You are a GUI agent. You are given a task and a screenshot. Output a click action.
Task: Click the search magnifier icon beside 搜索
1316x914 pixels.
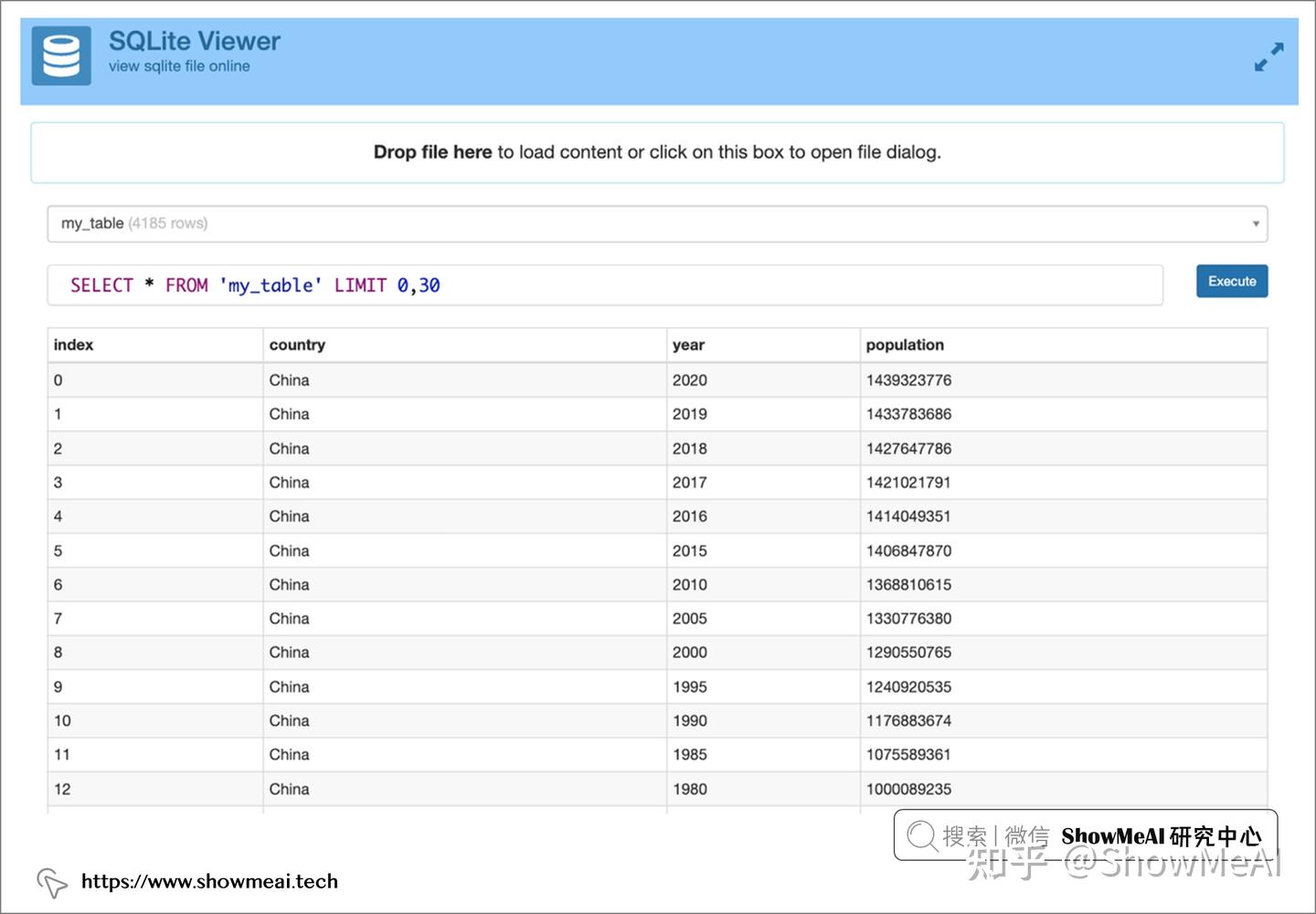click(921, 835)
